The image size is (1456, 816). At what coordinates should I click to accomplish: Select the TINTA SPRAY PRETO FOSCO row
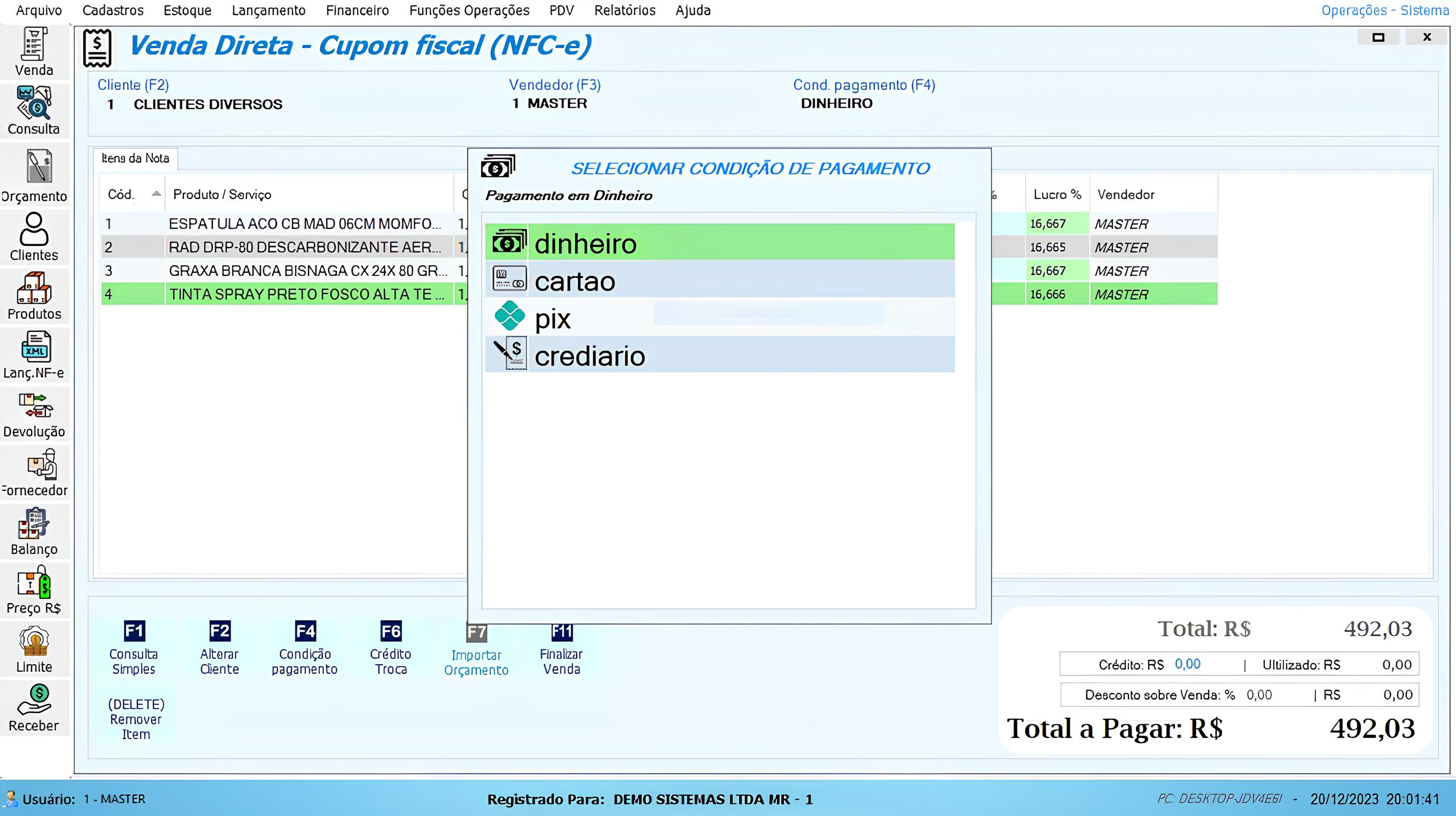coord(305,294)
